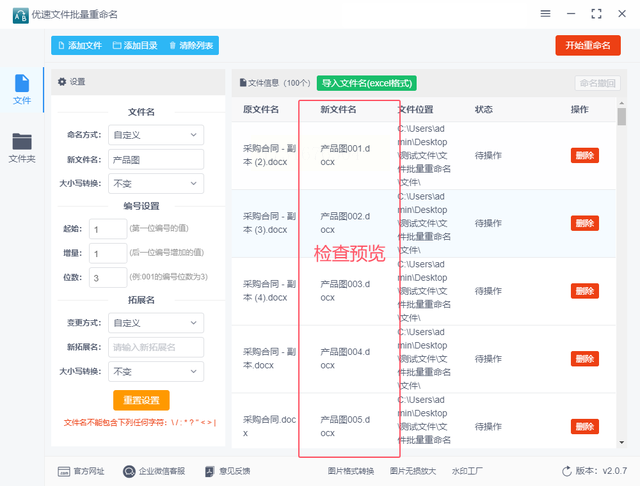Click the scrollbar down arrow
The width and height of the screenshot is (640, 486).
(621, 442)
